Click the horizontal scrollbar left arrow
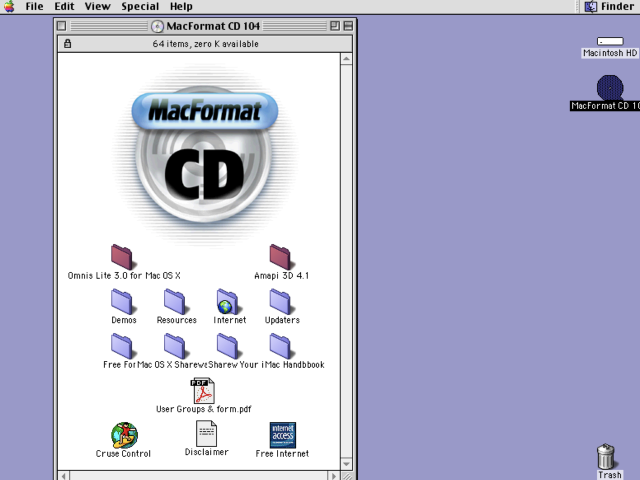 click(x=64, y=476)
